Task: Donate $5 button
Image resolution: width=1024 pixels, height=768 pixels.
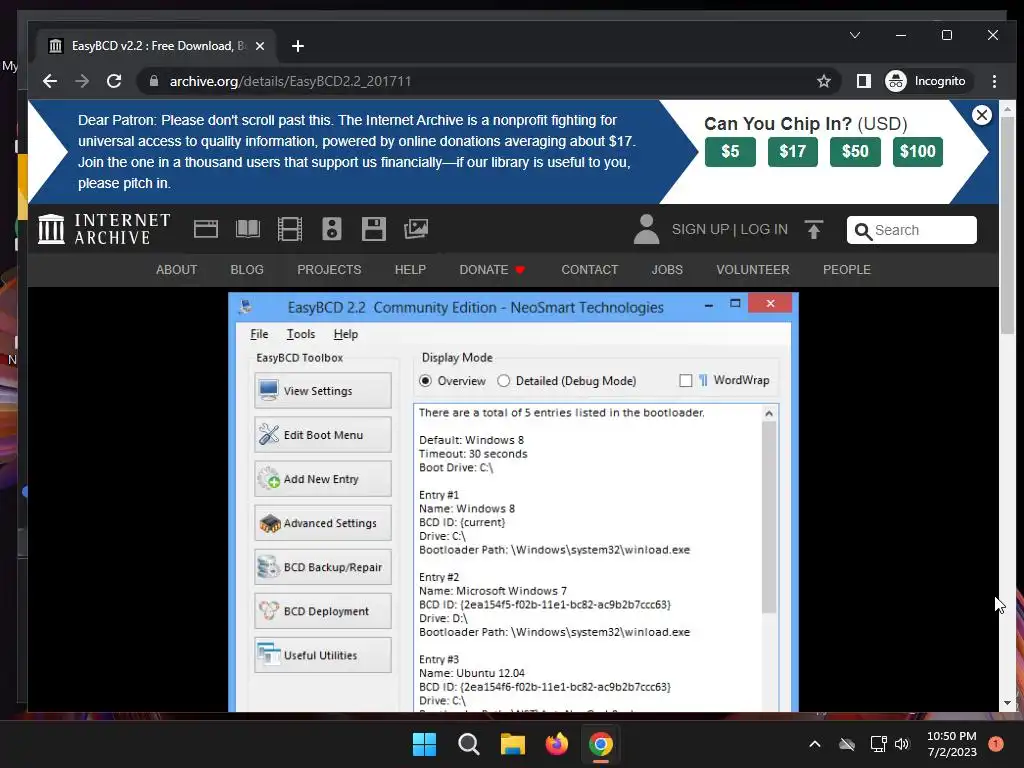Action: (x=730, y=152)
